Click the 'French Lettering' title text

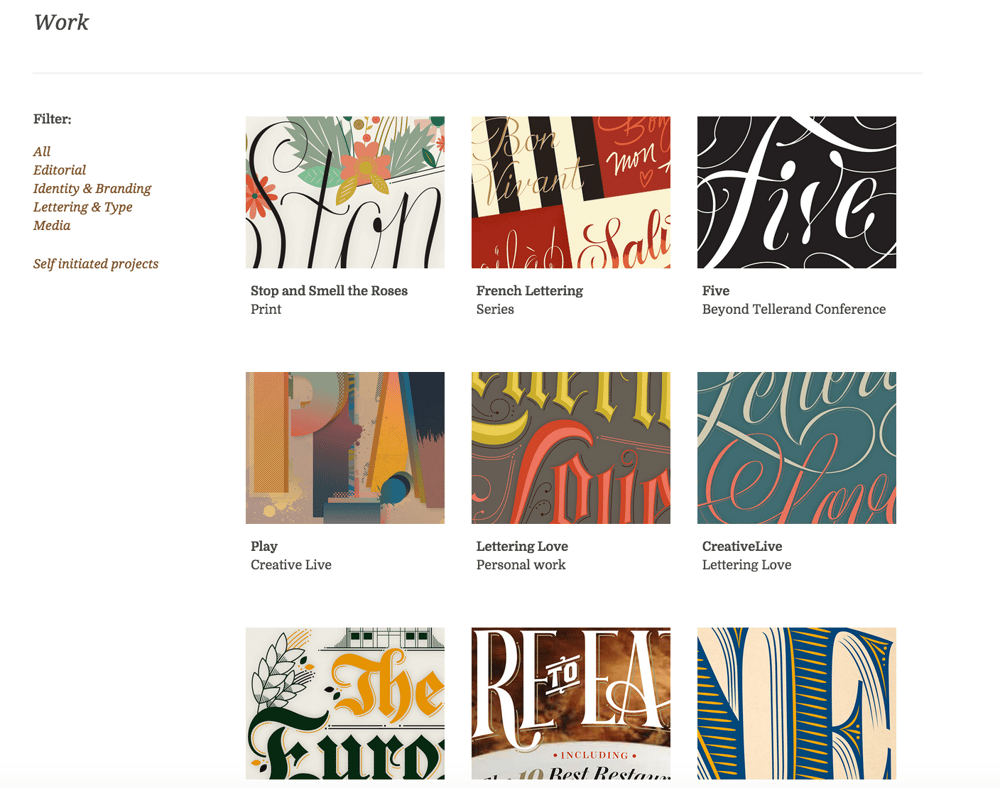(x=529, y=291)
